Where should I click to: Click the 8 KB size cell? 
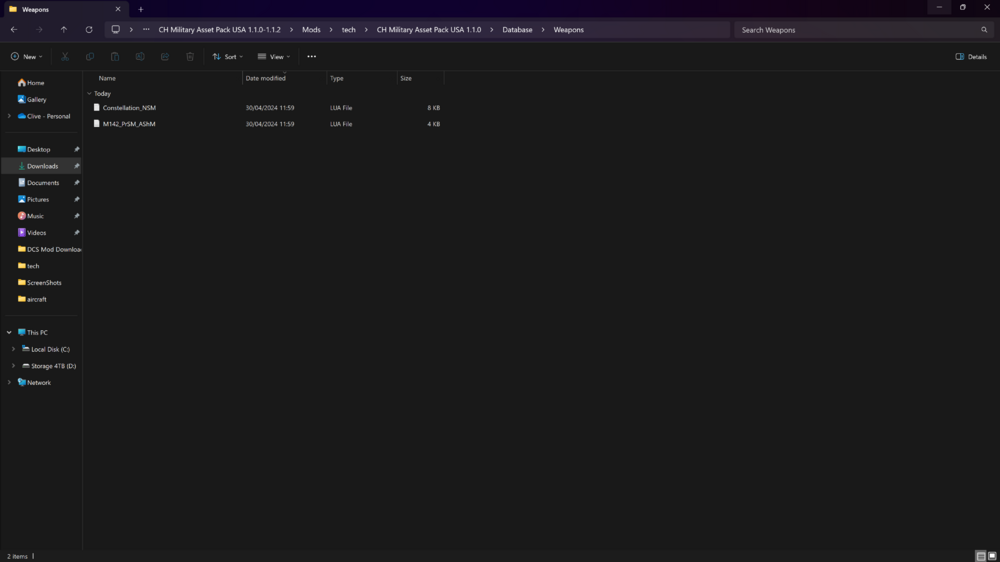[433, 108]
